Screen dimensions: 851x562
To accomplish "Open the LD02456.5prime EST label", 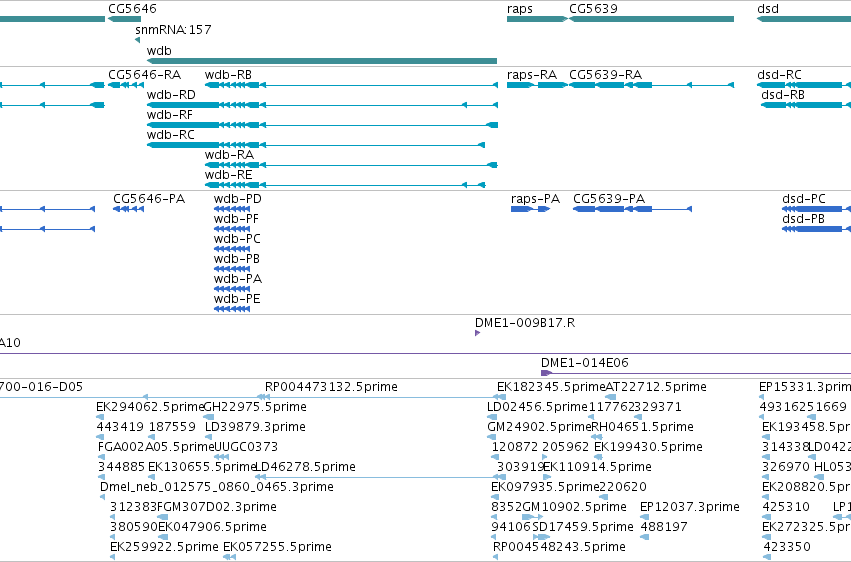I will click(x=537, y=407).
